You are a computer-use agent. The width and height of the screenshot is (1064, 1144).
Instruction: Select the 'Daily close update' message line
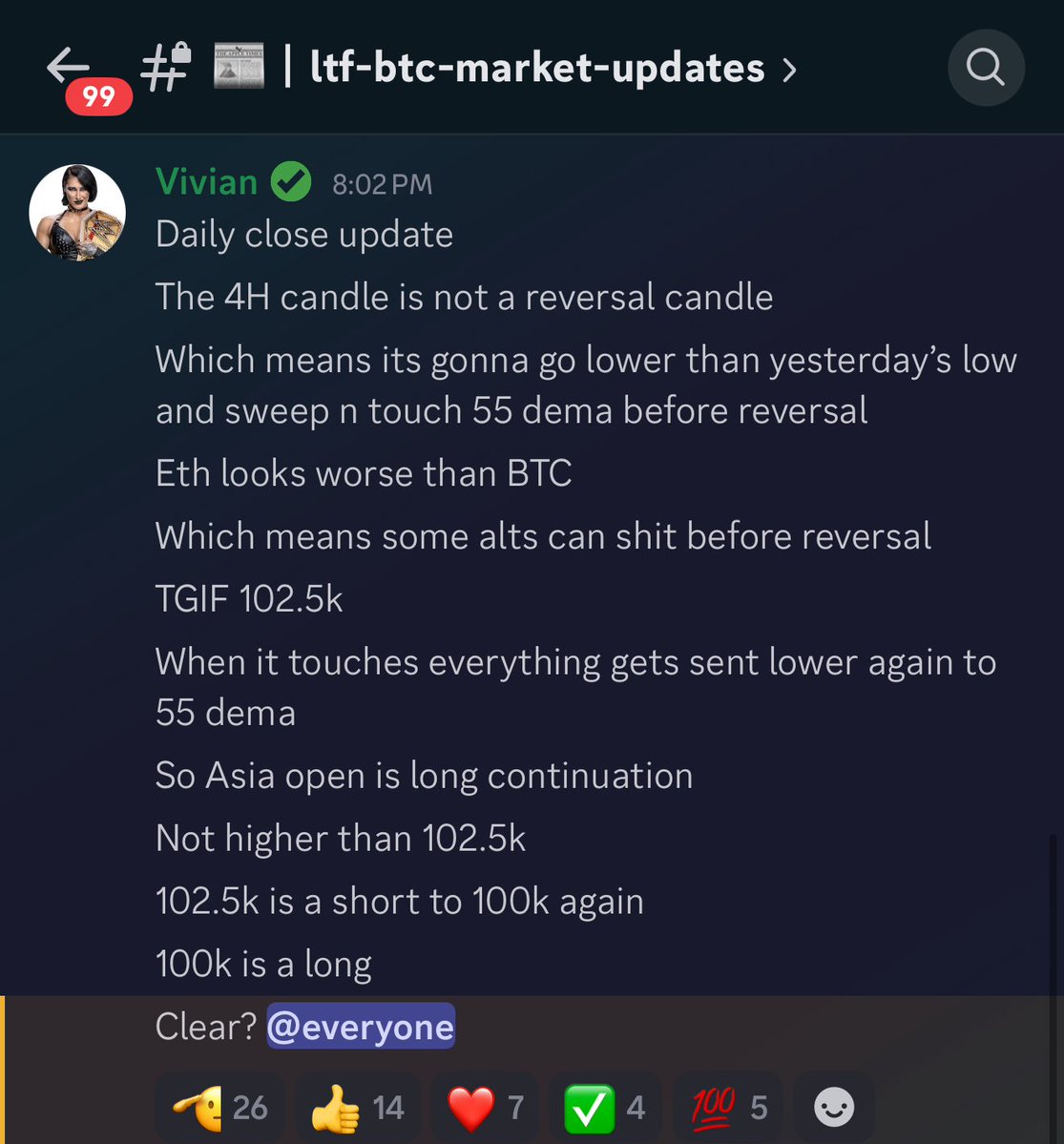pos(304,234)
